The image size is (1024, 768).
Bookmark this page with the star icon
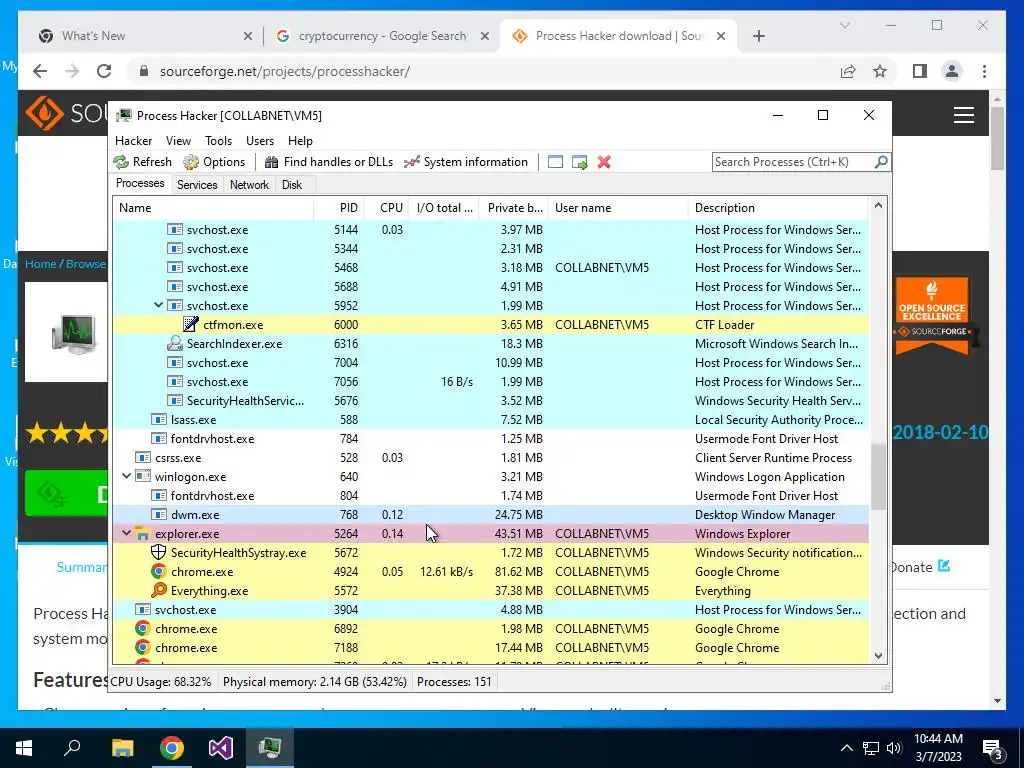coord(880,71)
